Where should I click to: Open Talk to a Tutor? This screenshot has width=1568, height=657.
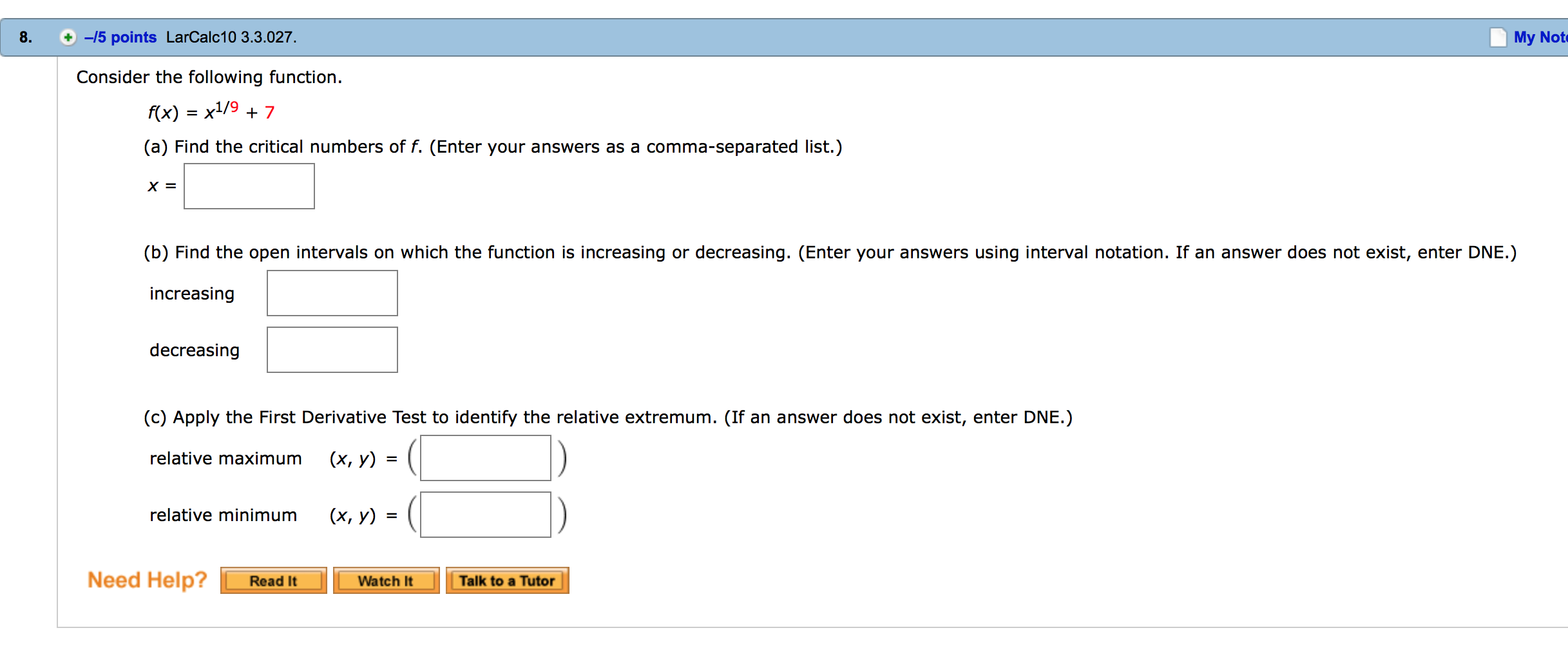(507, 580)
